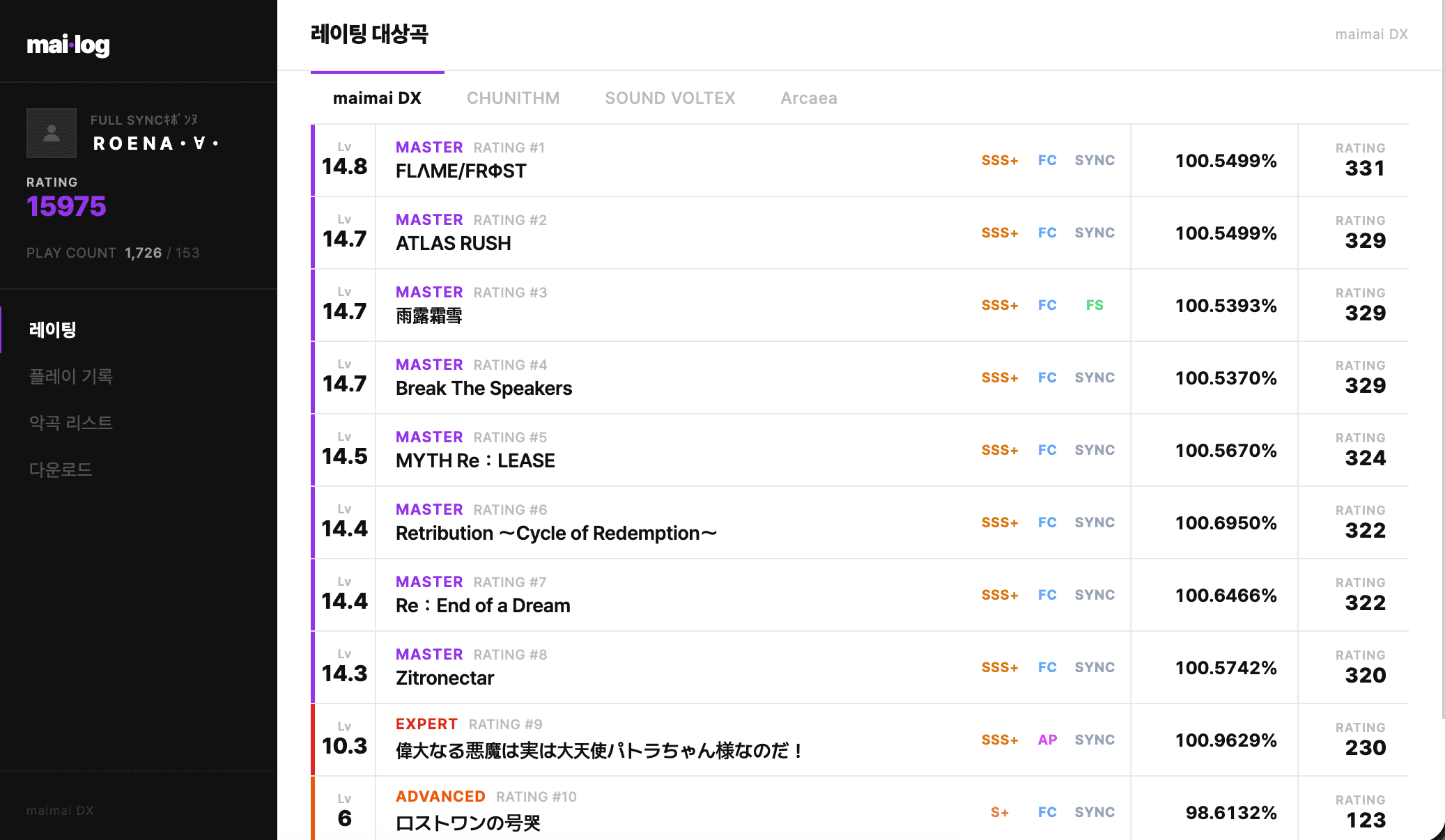Select the 雨露霜雪 song title
The image size is (1445, 840).
click(429, 316)
